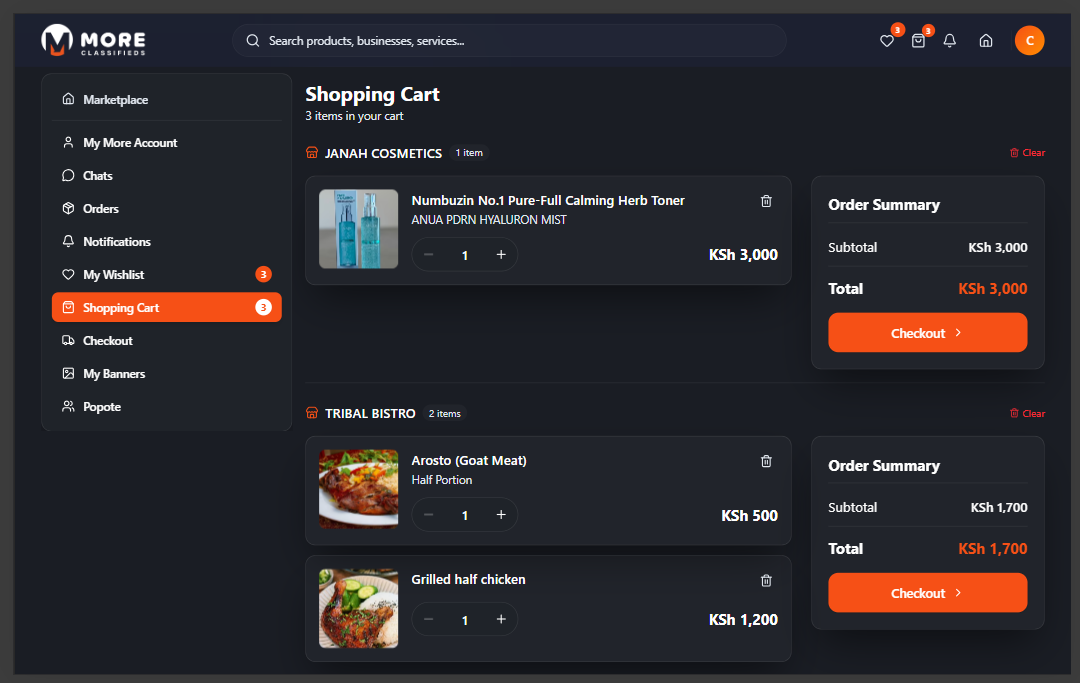
Task: Increase Arosto (Goat Meat) quantity with plus stepper
Action: coord(501,514)
